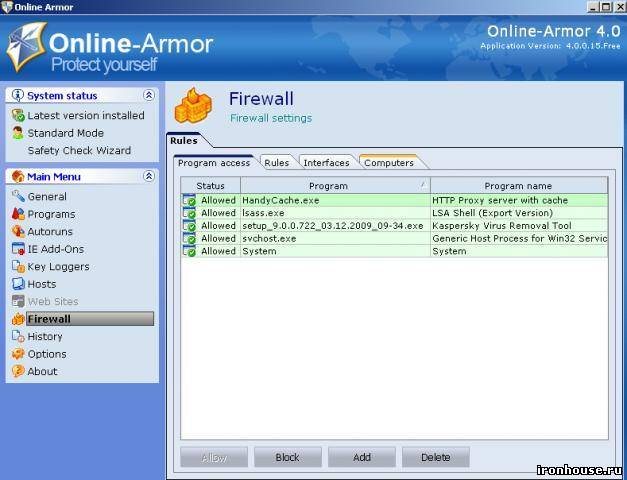Click the Add button
Image resolution: width=627 pixels, height=480 pixels.
(x=362, y=457)
